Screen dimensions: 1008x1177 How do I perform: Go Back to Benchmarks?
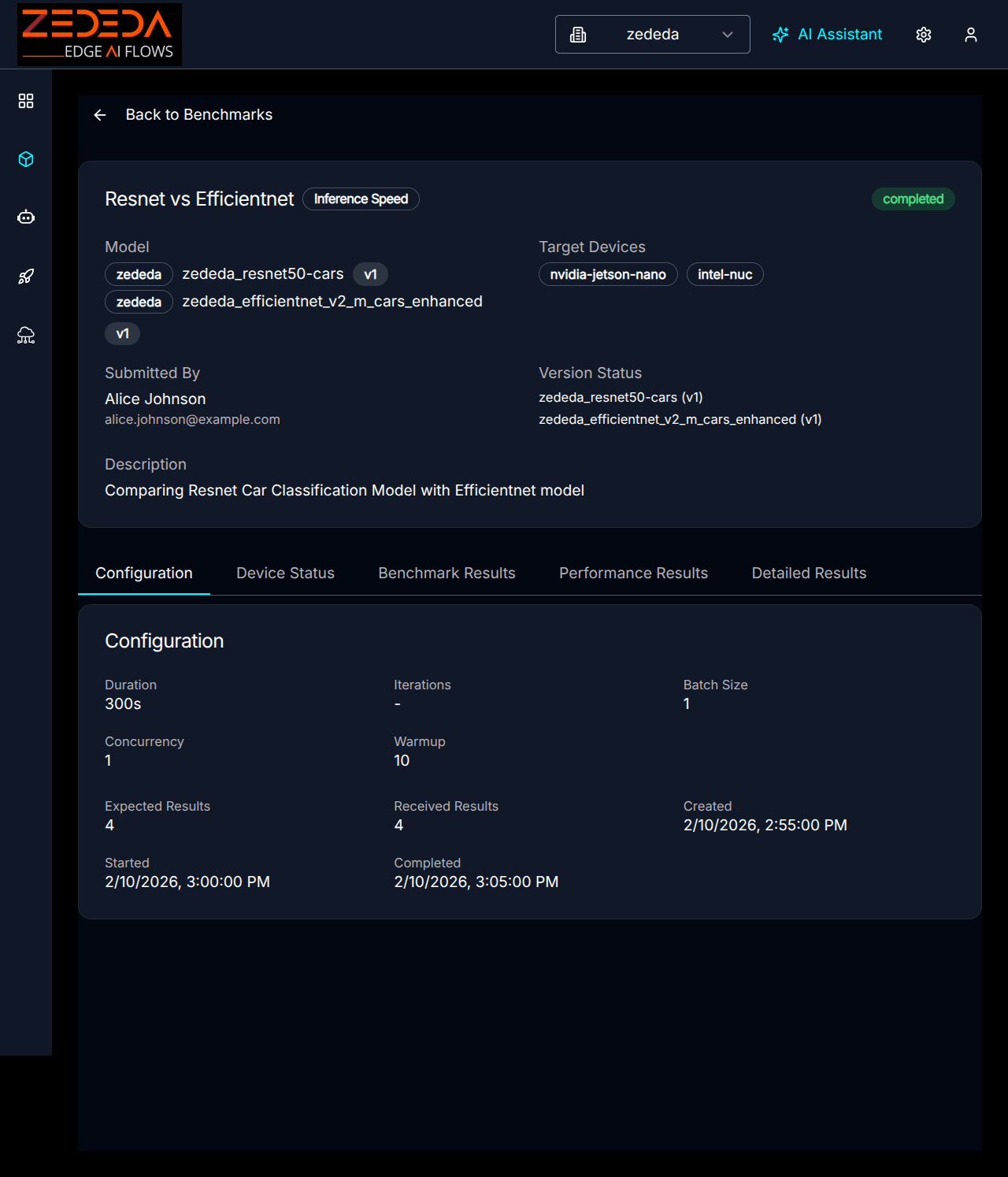tap(198, 115)
